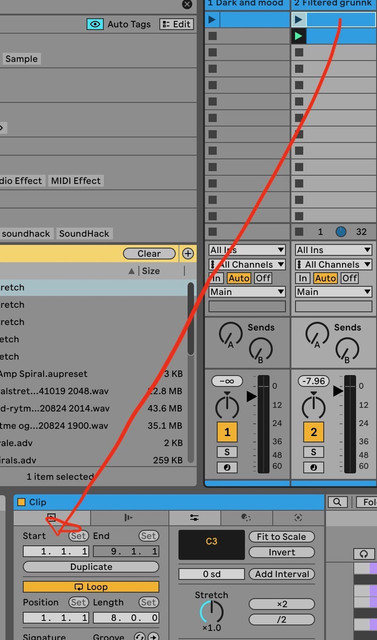
Task: Select the Sample tag filter
Action: tap(21, 59)
